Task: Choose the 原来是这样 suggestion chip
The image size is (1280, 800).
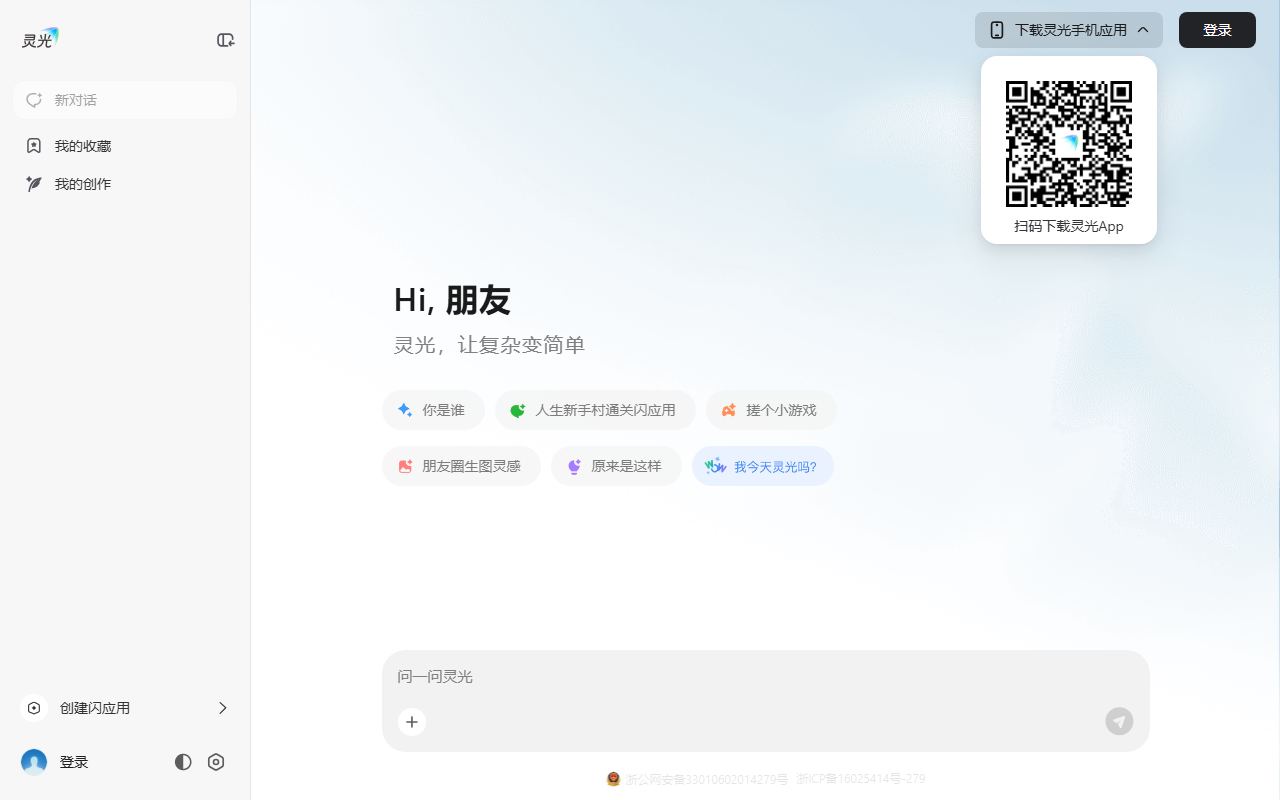Action: [x=616, y=466]
